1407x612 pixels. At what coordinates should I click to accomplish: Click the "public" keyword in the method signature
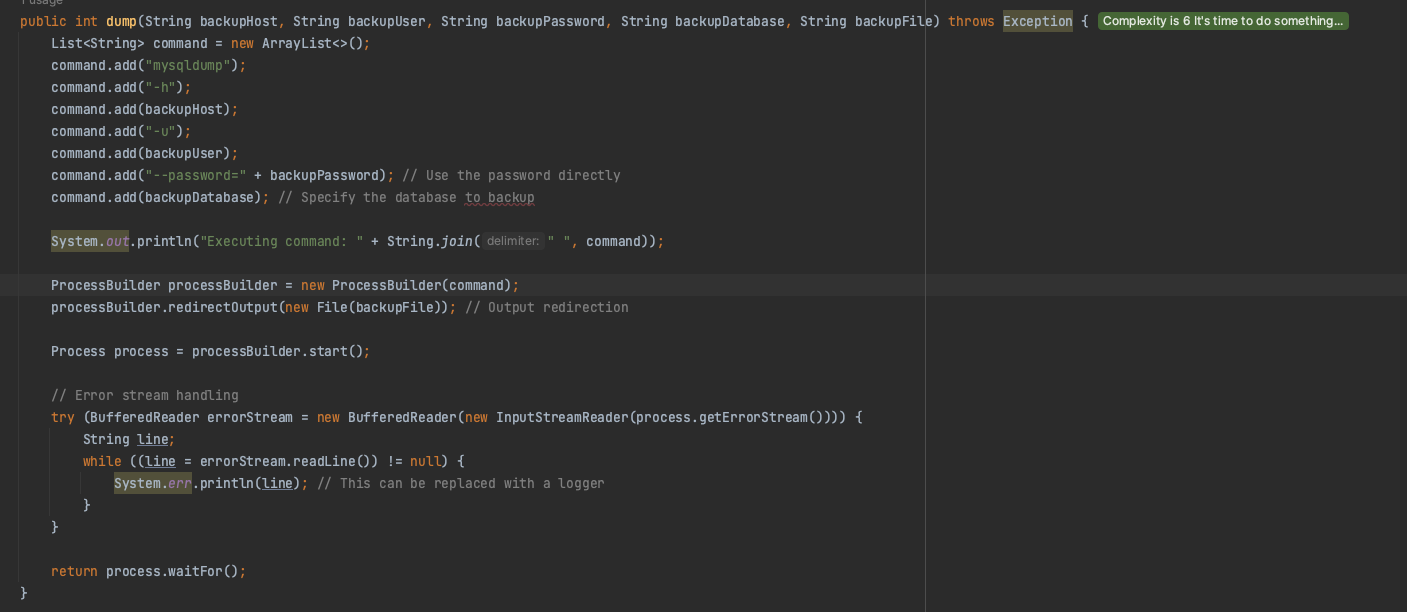click(43, 21)
